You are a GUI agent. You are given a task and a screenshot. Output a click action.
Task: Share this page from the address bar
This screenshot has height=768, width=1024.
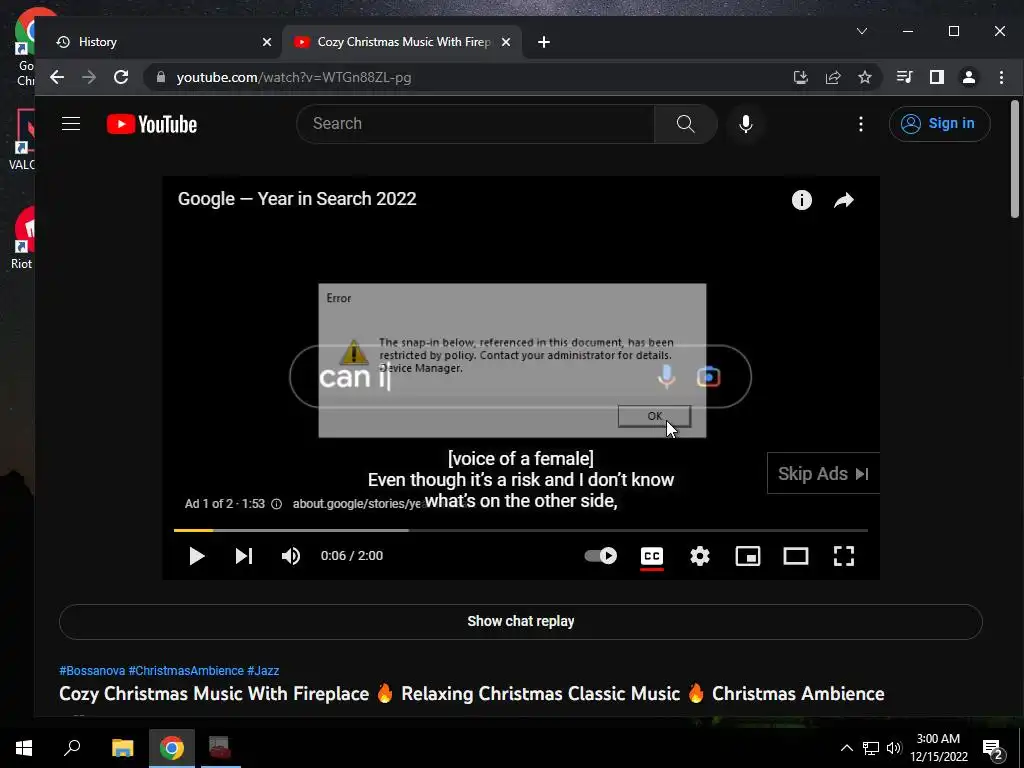point(833,77)
